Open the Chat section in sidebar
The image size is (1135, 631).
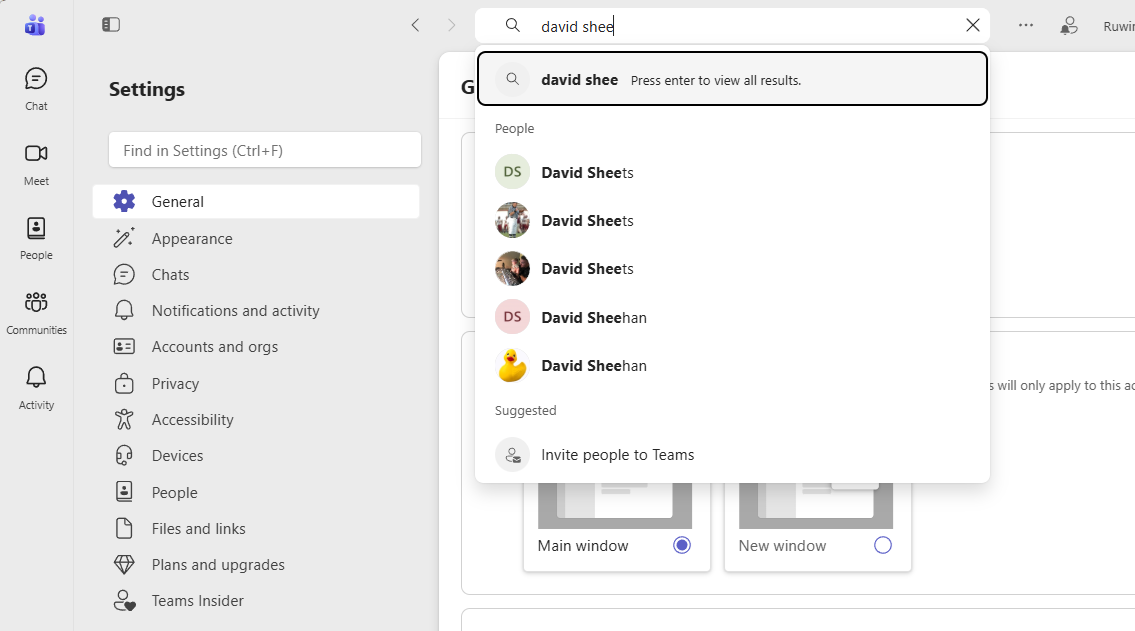(36, 90)
